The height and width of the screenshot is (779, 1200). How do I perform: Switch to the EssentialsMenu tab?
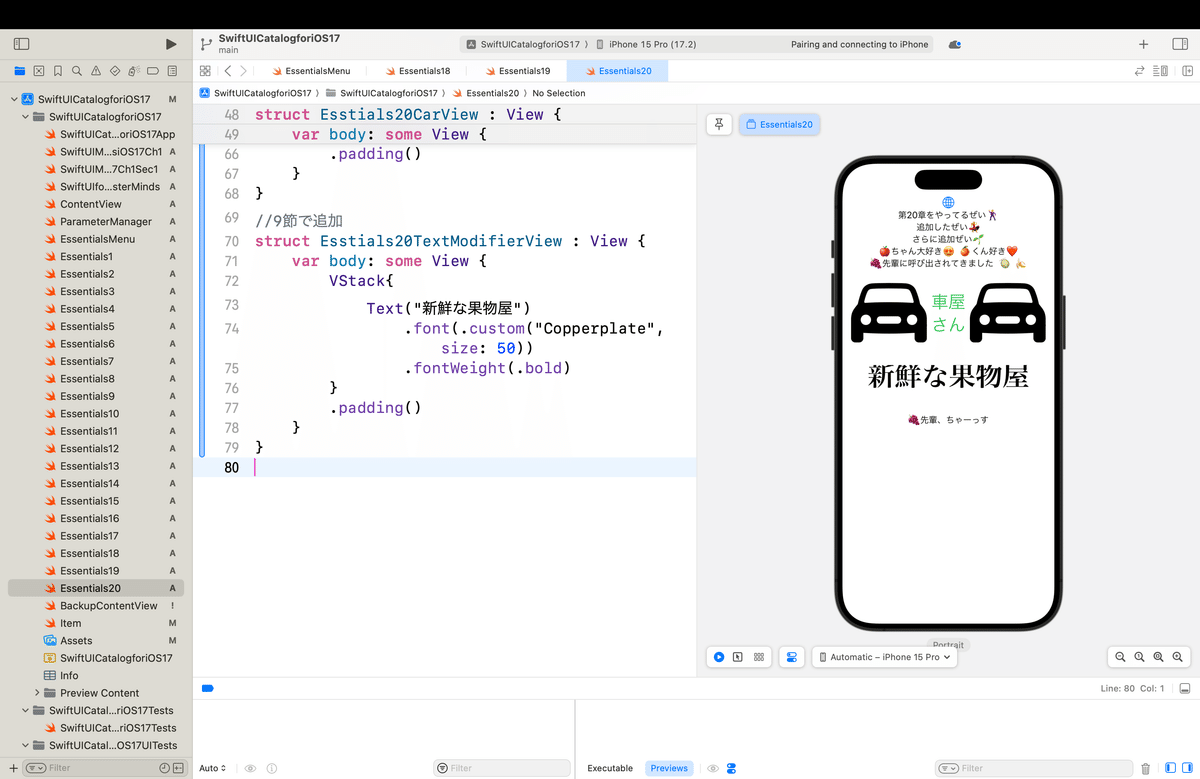(x=310, y=71)
